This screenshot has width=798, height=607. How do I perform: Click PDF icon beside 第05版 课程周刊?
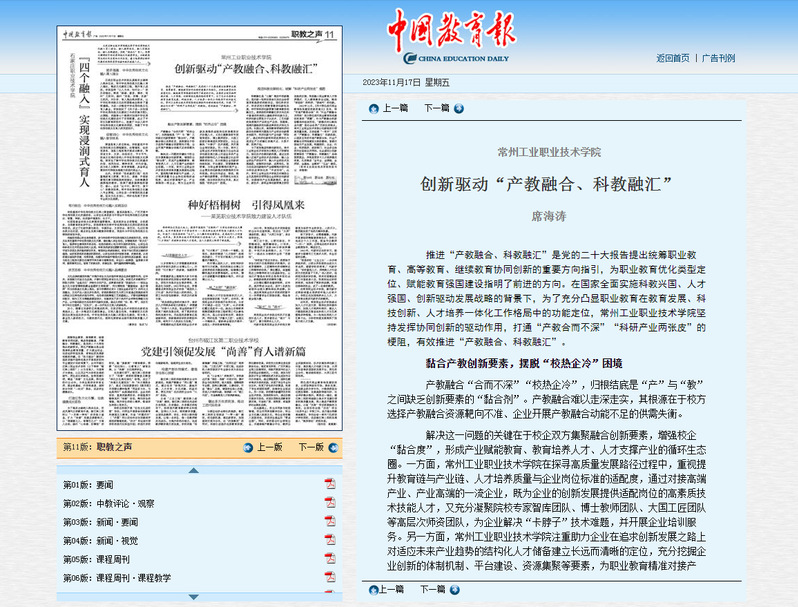click(x=329, y=559)
